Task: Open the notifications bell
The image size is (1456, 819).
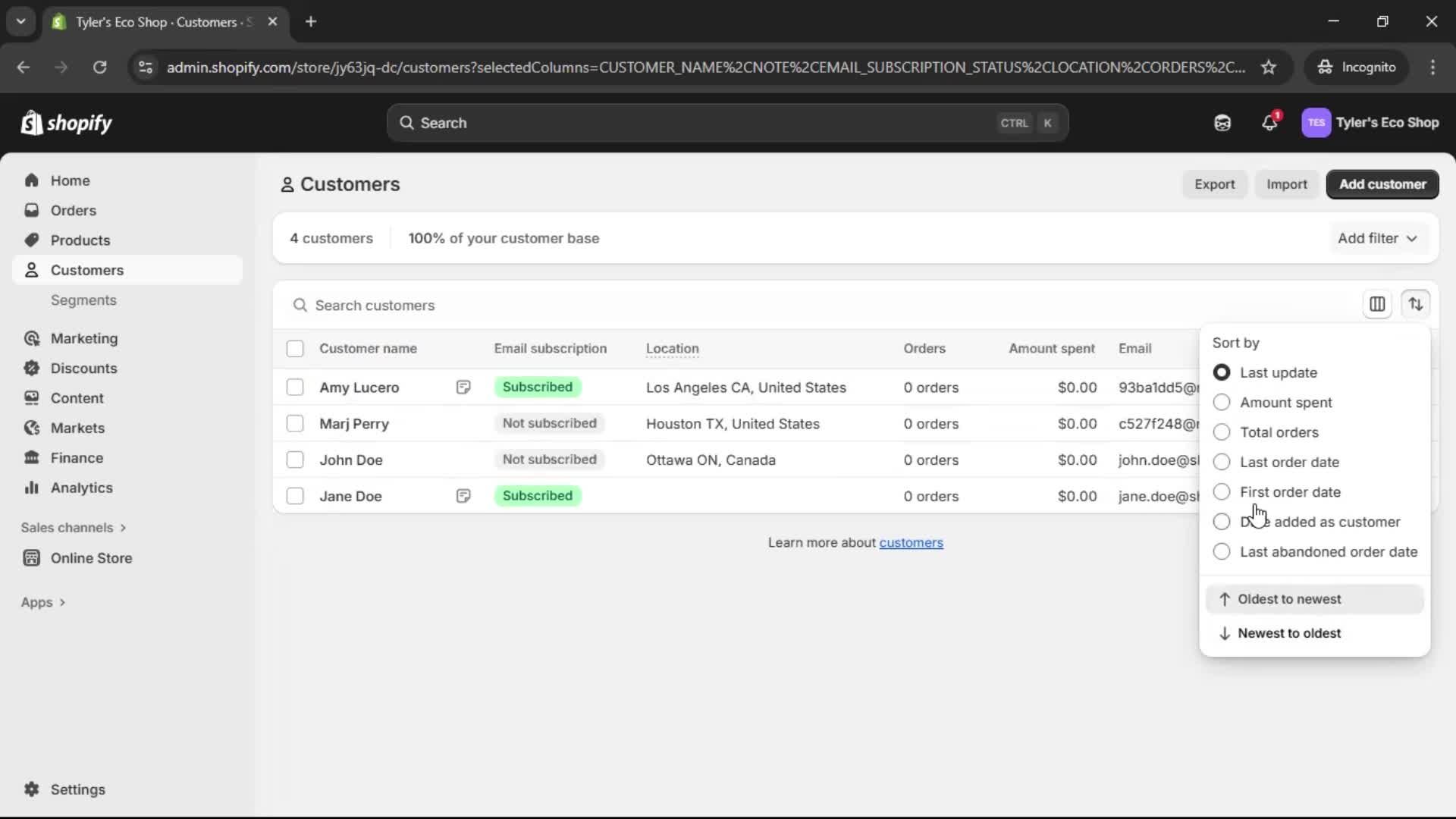Action: tap(1270, 122)
